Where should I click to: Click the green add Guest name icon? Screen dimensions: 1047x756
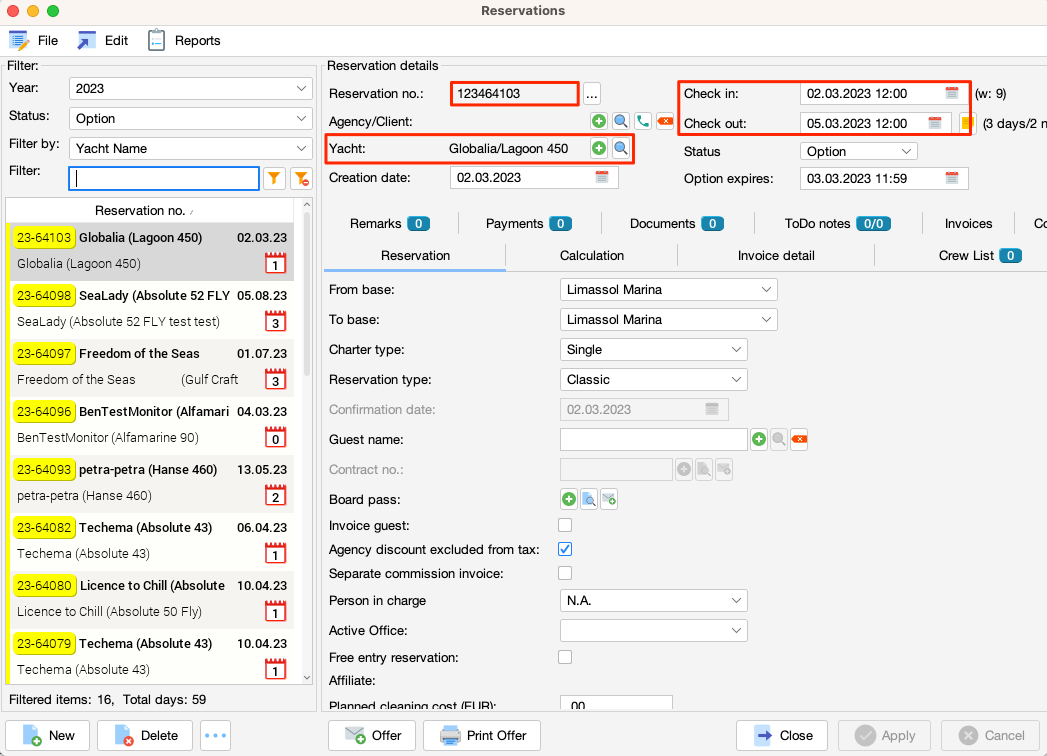coord(759,439)
